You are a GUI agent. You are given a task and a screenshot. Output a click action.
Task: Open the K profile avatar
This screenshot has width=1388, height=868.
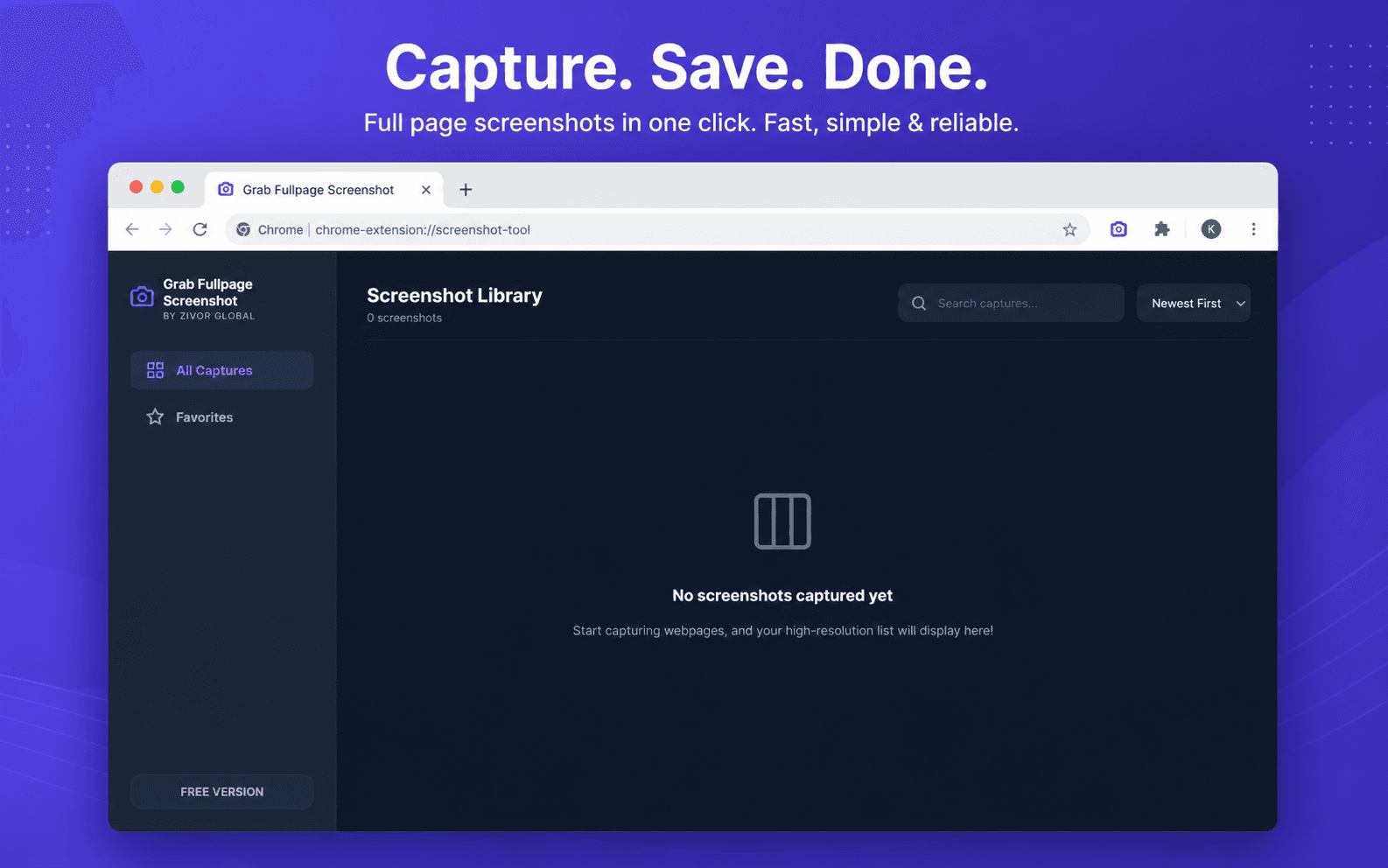pos(1211,229)
